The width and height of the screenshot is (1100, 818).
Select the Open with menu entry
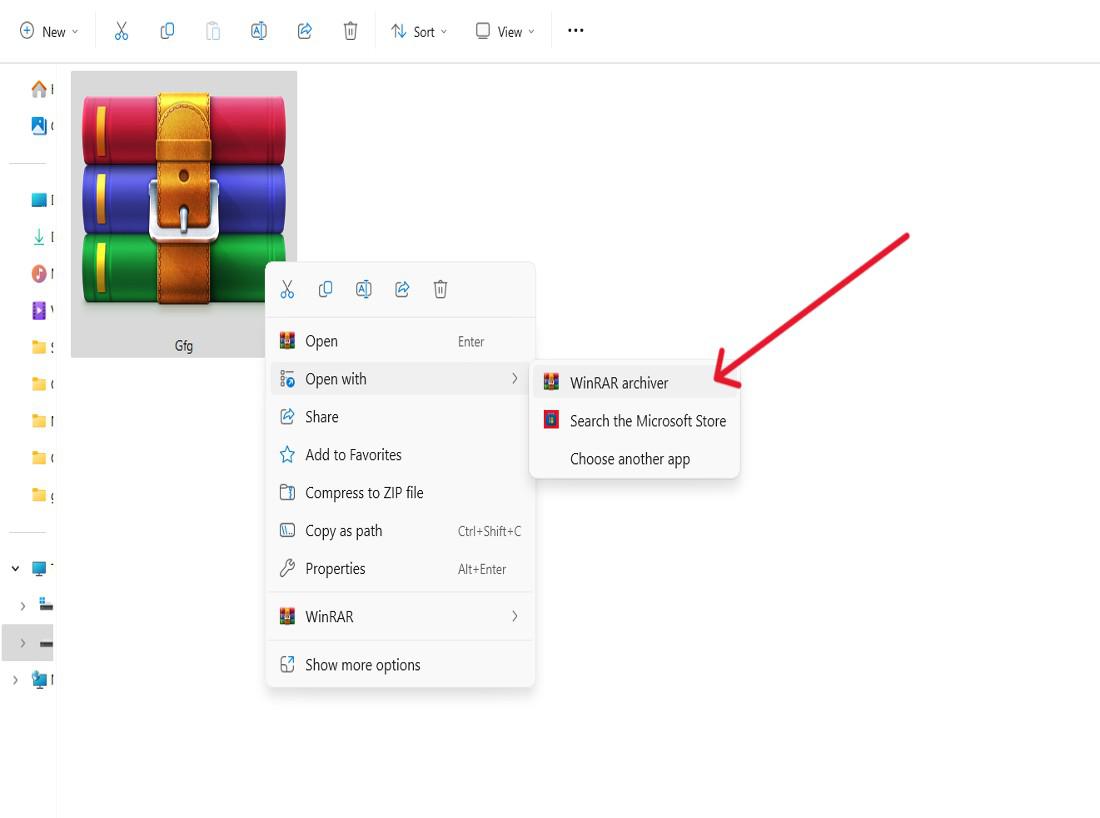pos(400,379)
